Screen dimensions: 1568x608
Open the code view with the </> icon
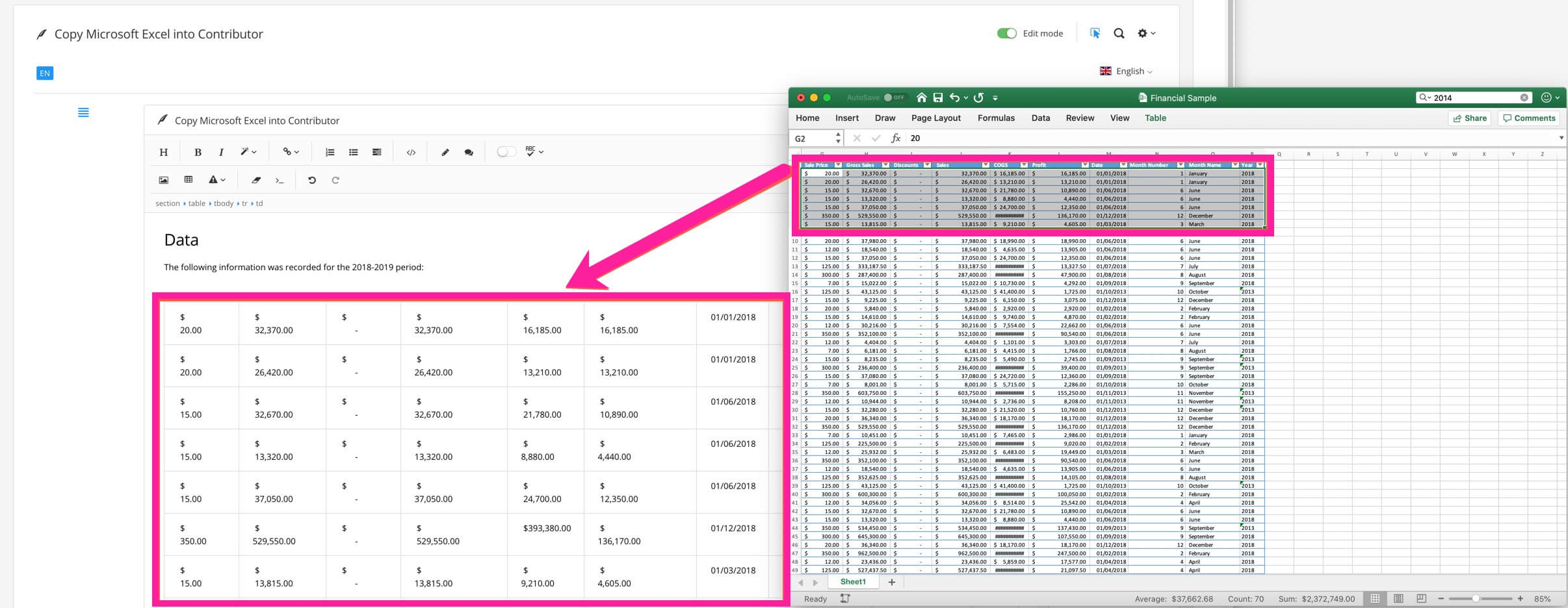click(x=410, y=151)
